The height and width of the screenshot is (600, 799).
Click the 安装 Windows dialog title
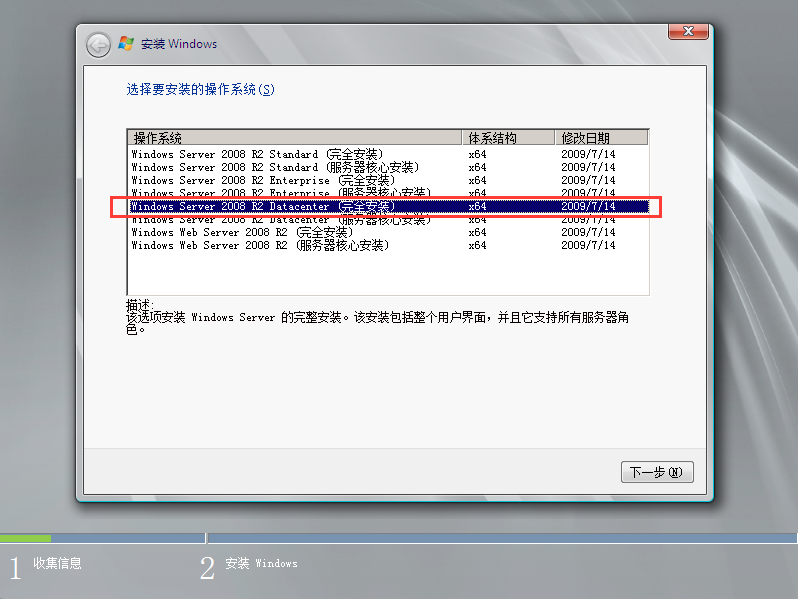179,44
